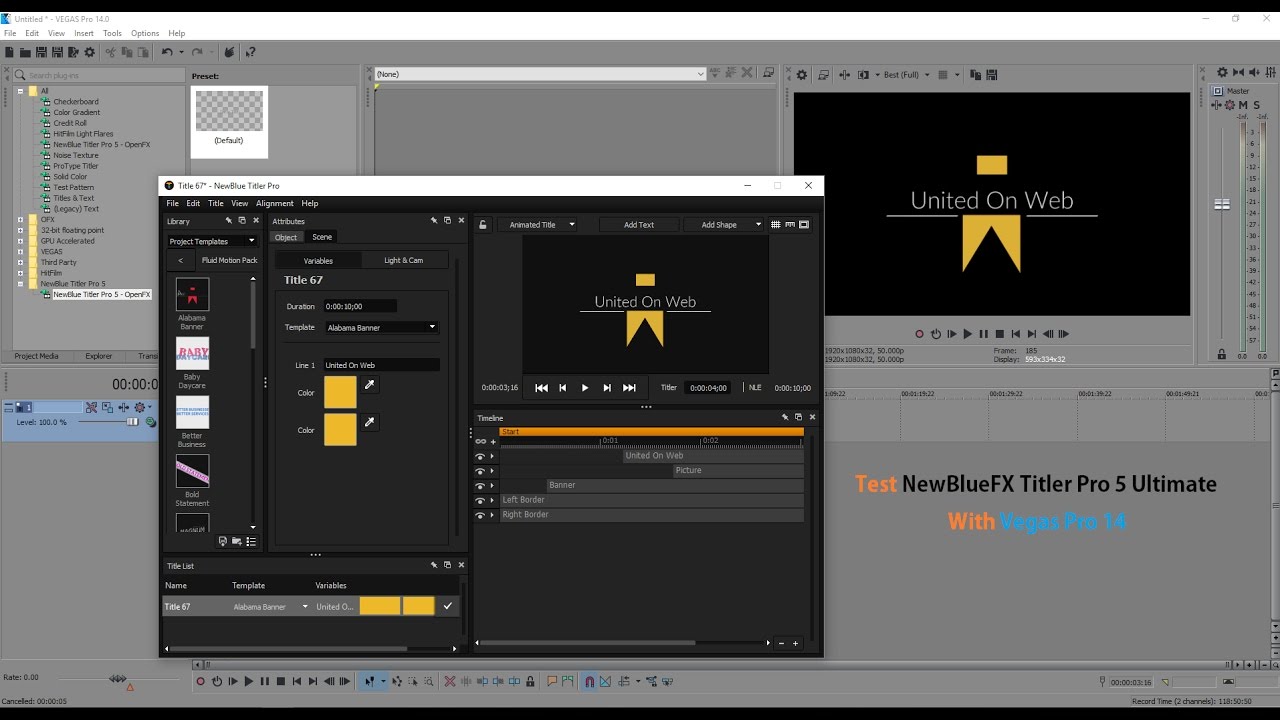Toggle visibility of the Left Border layer

[480, 500]
